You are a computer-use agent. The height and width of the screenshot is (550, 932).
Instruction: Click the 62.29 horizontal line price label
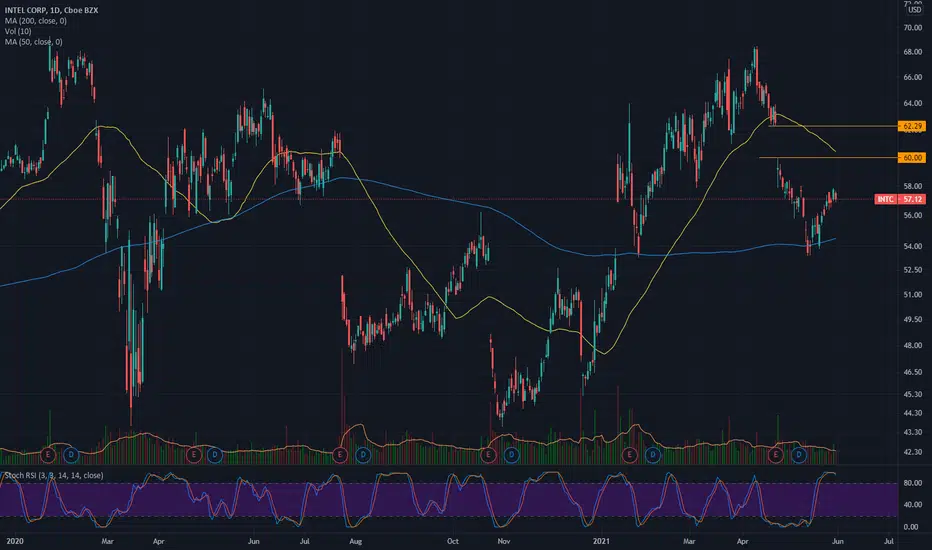coord(912,126)
